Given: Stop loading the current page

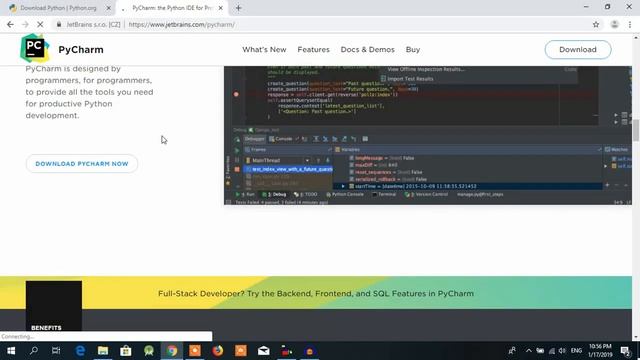Looking at the screenshot, I should click(40, 24).
